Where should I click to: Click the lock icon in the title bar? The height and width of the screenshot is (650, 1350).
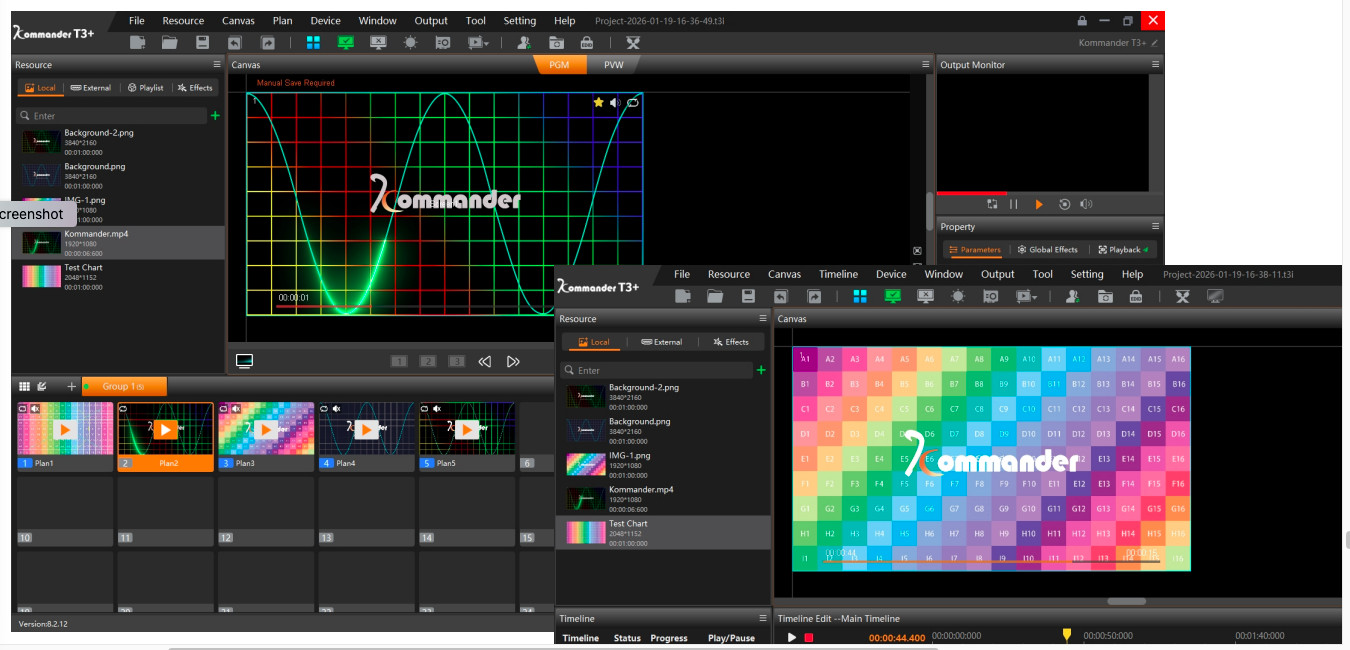(x=1082, y=21)
